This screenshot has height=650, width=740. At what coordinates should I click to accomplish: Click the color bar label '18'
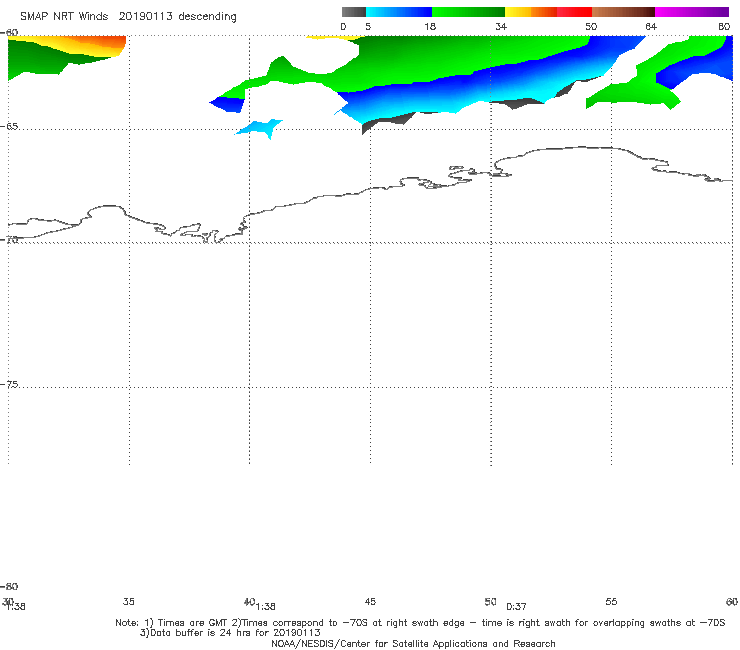pos(430,27)
